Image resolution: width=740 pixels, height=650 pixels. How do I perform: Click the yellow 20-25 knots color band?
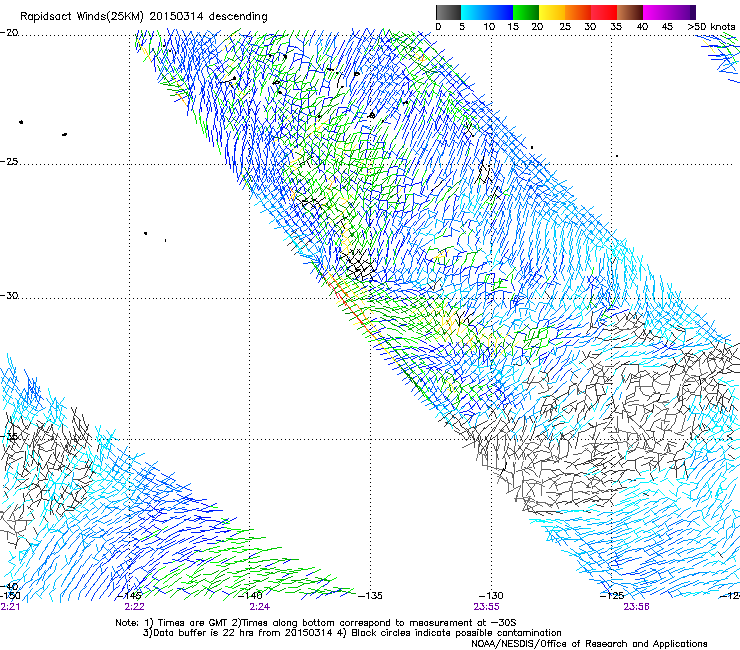click(552, 12)
